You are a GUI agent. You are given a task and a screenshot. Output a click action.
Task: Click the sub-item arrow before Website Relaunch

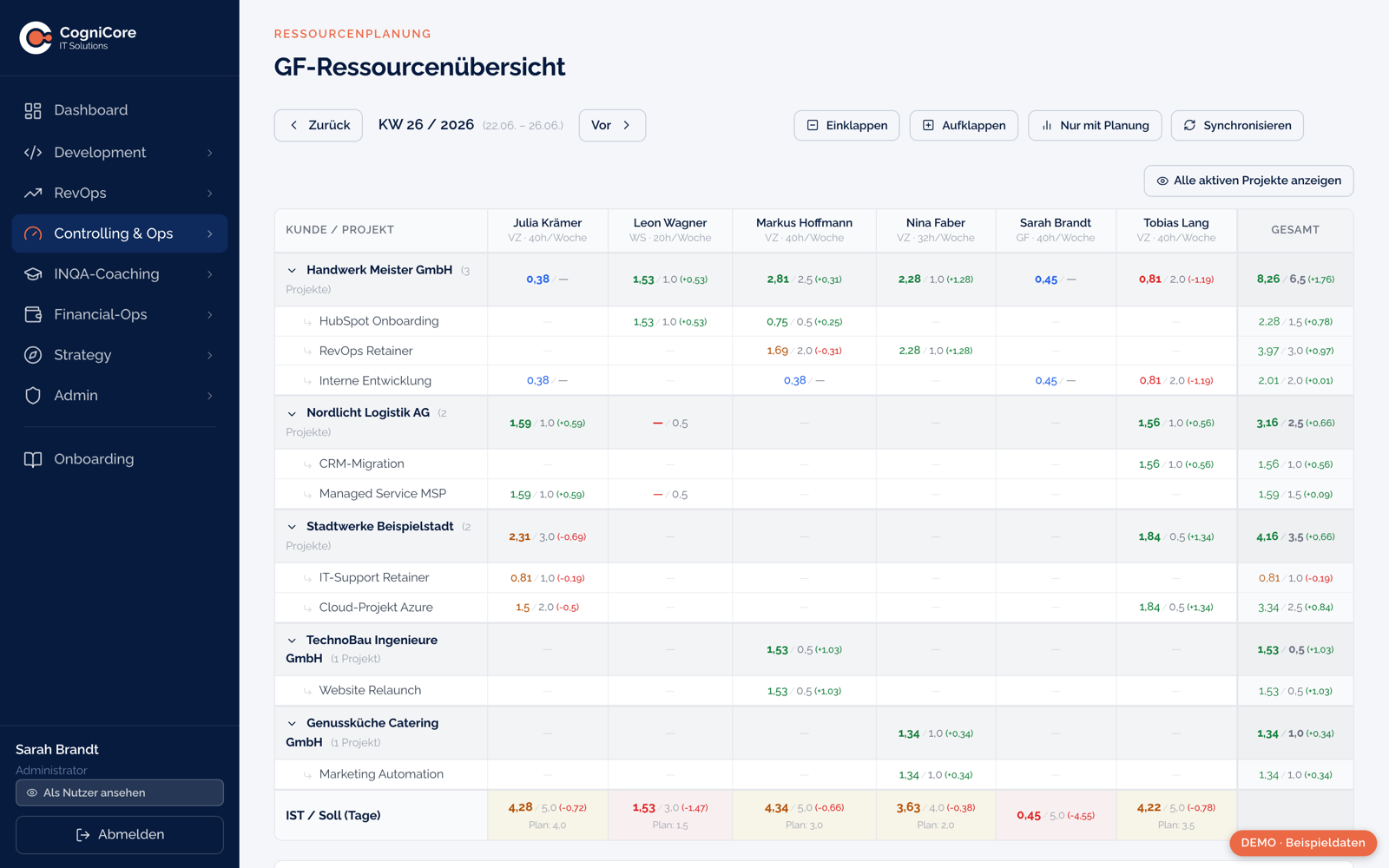(307, 691)
